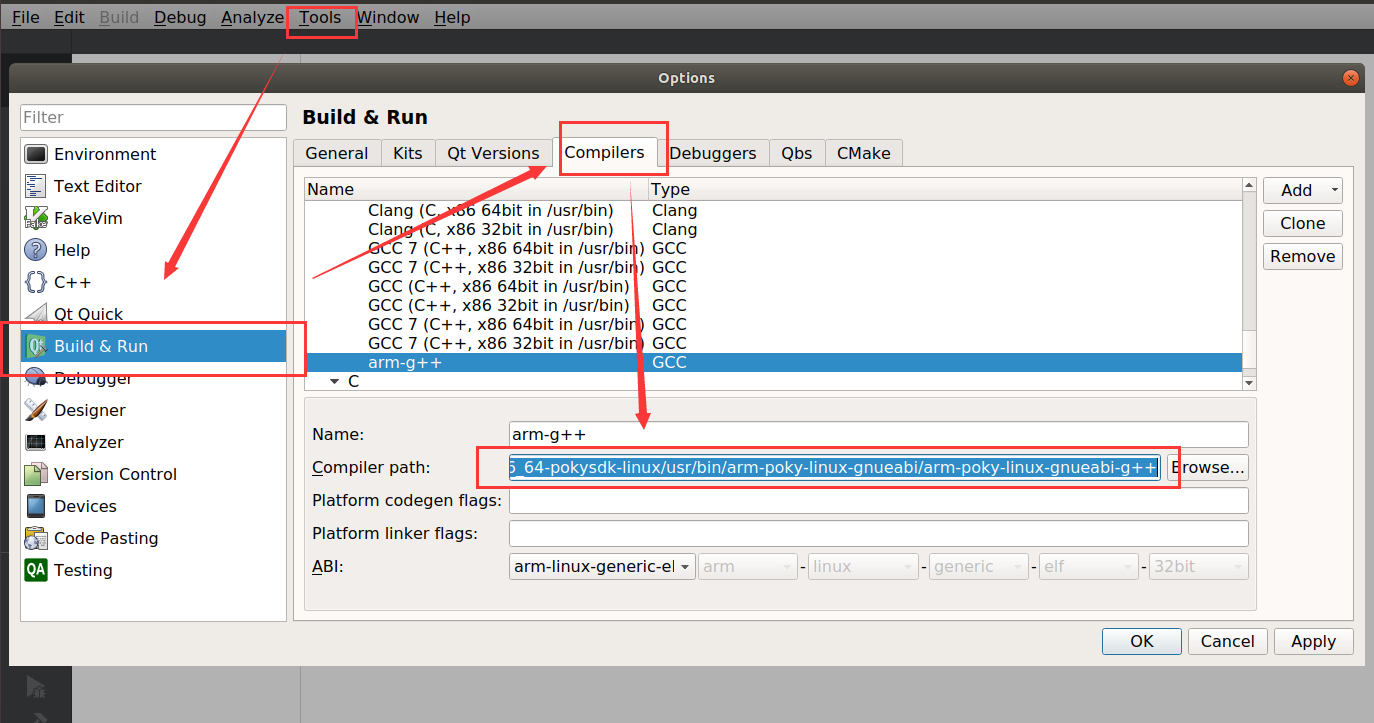Click the compiler list scroll down arrow

pos(1249,383)
